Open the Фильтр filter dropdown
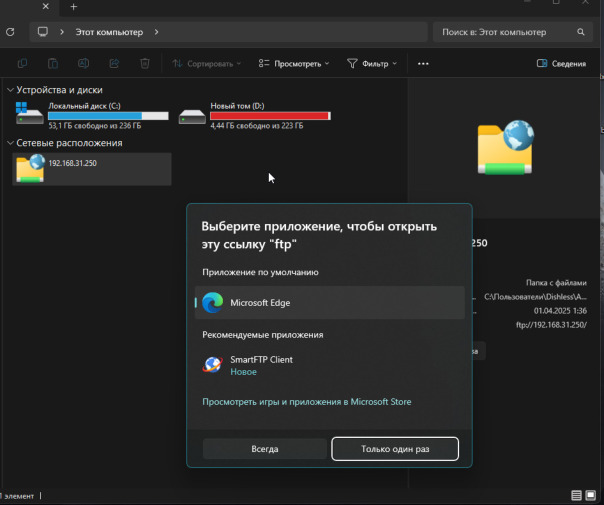604x505 pixels. point(372,64)
